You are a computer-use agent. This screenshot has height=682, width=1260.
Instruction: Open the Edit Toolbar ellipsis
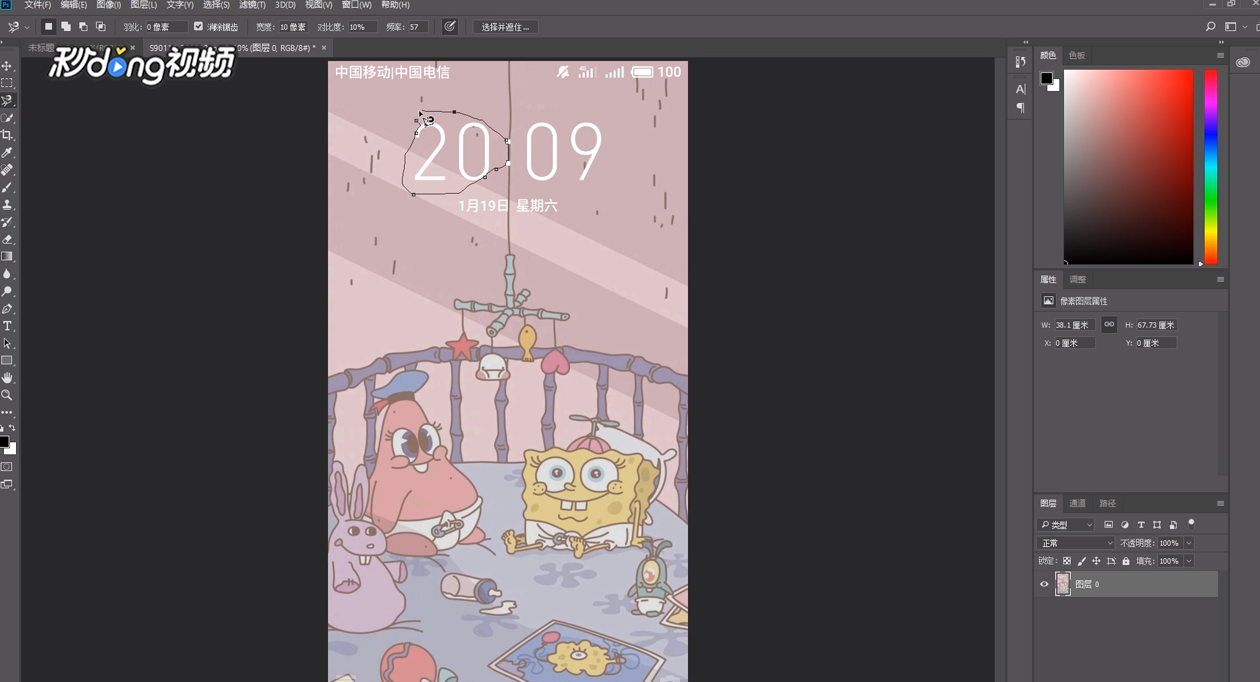tap(7, 412)
